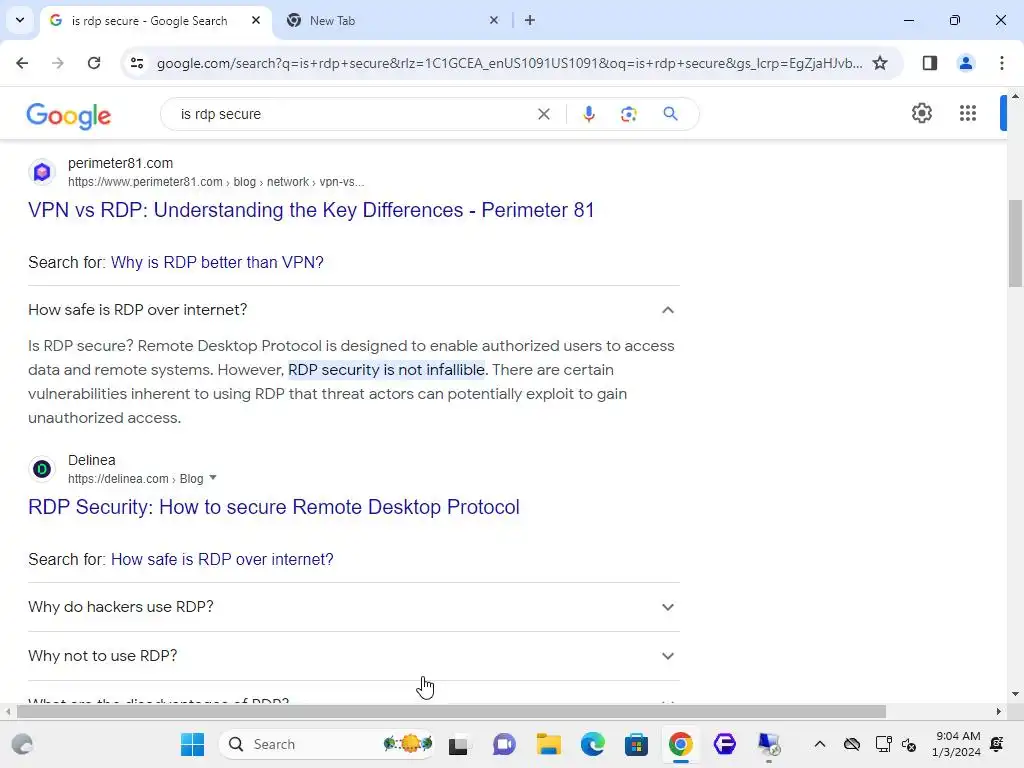This screenshot has width=1024, height=768.
Task: Search for 'How safe is RDP over internet?'
Action: [x=222, y=559]
